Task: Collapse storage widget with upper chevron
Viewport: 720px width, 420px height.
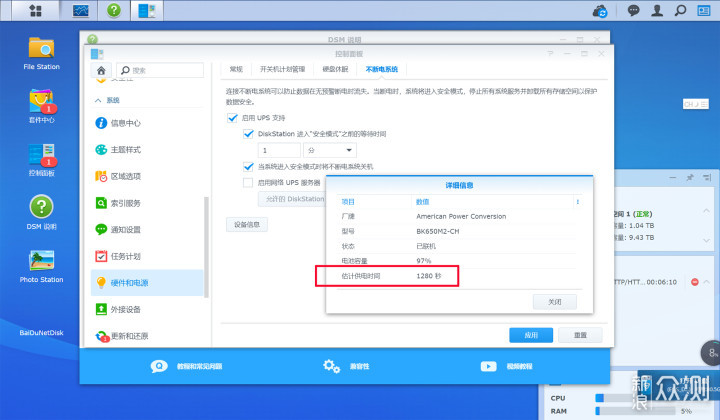Action: [706, 211]
